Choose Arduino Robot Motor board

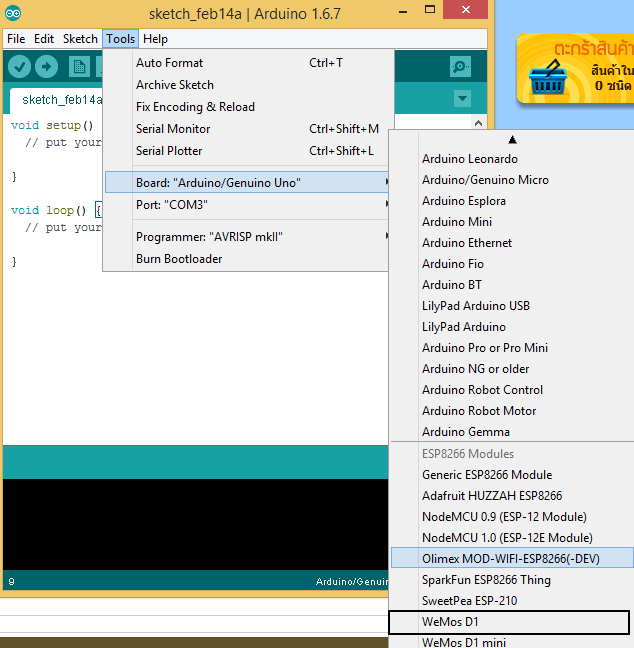click(512, 411)
